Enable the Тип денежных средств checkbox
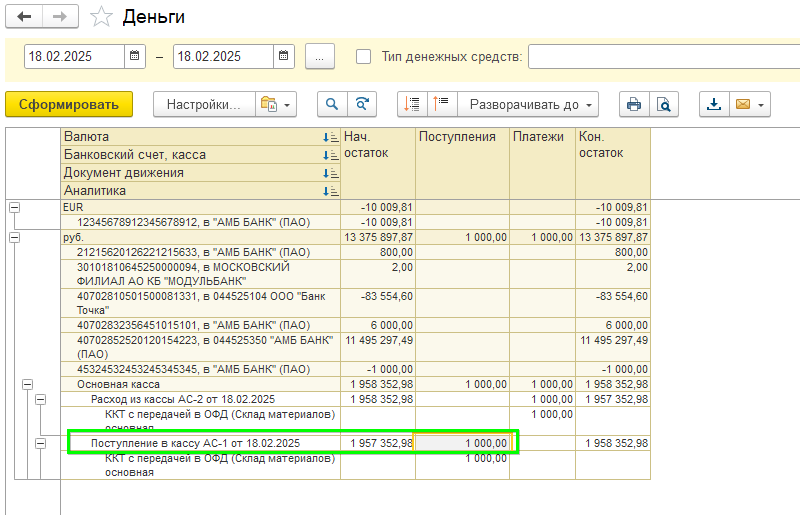Image resolution: width=800 pixels, height=515 pixels. click(363, 57)
